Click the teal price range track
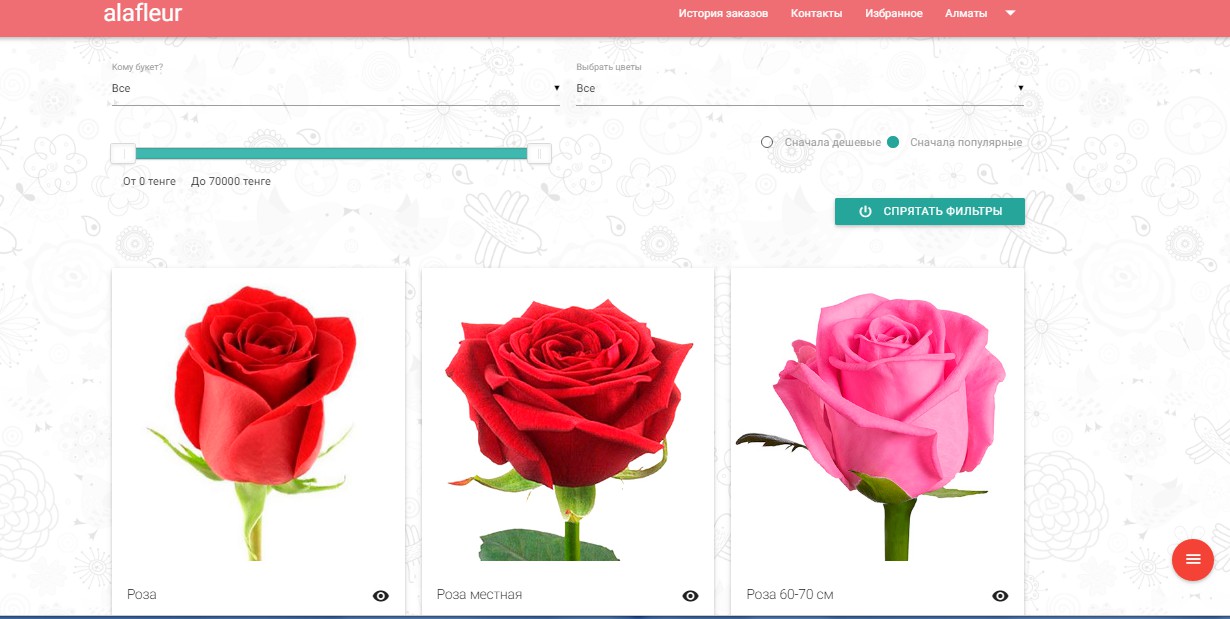 coord(331,153)
